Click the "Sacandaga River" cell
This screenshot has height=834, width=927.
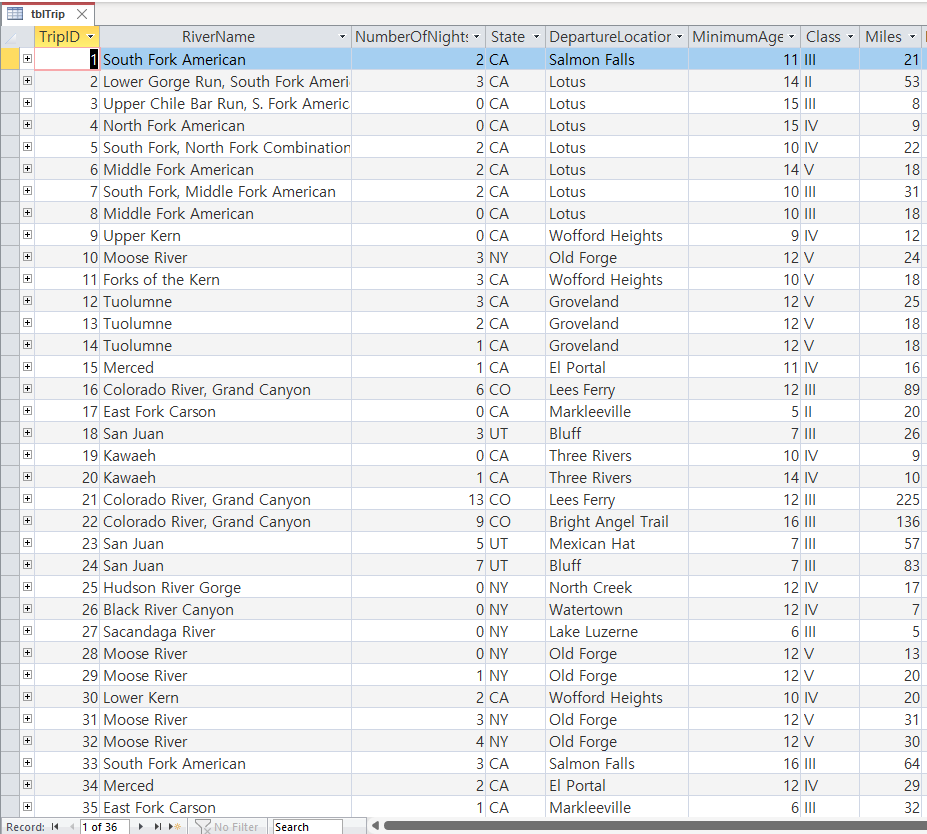(x=225, y=631)
